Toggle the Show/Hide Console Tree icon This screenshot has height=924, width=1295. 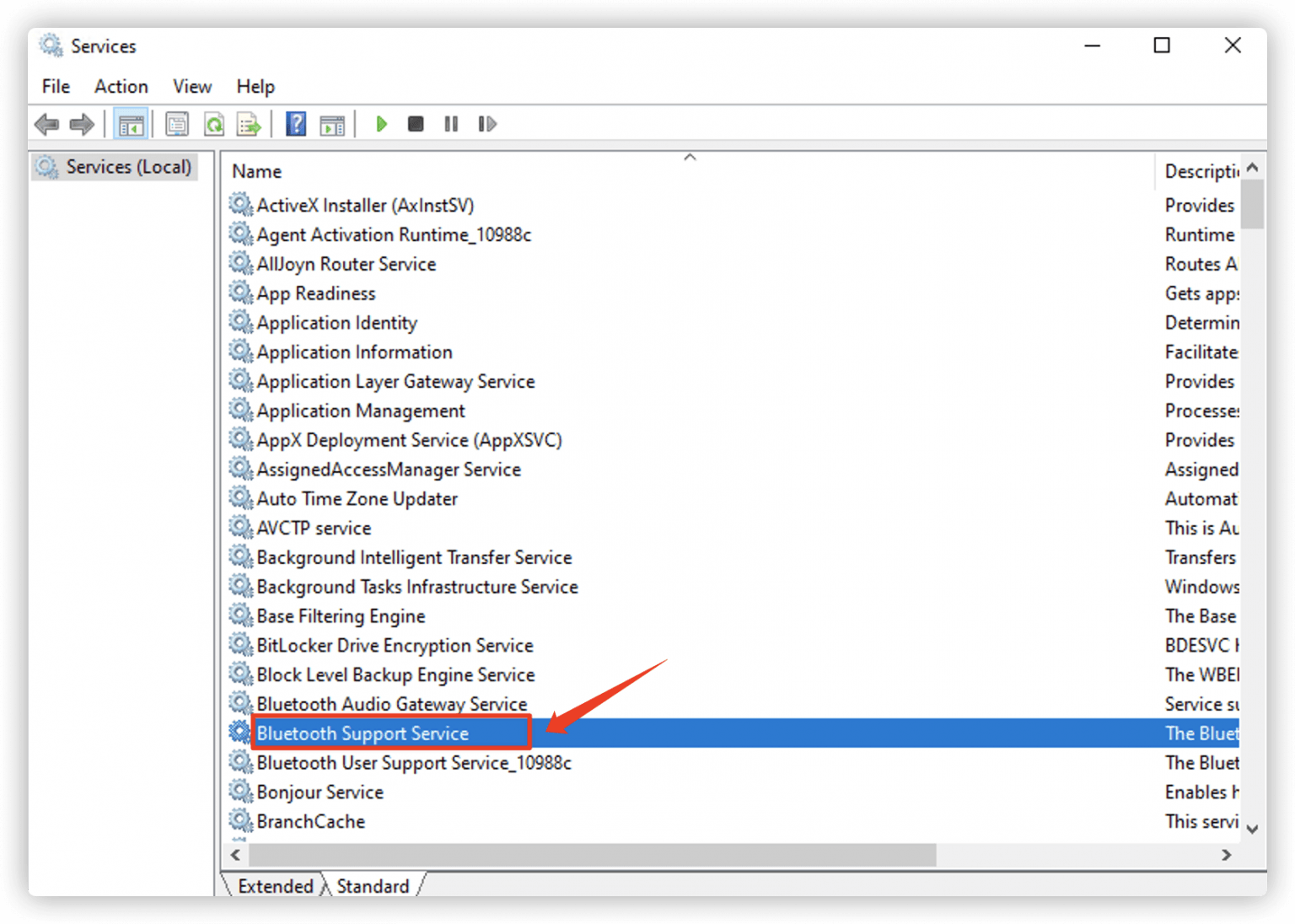point(131,124)
